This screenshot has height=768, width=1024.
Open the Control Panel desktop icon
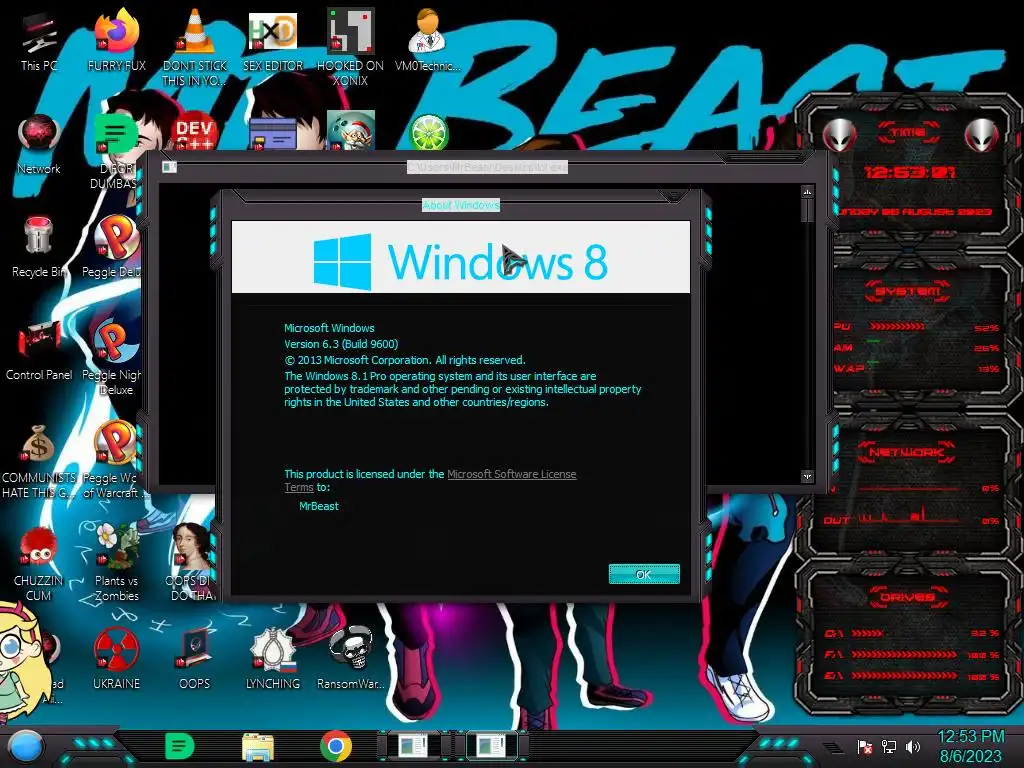pyautogui.click(x=39, y=351)
